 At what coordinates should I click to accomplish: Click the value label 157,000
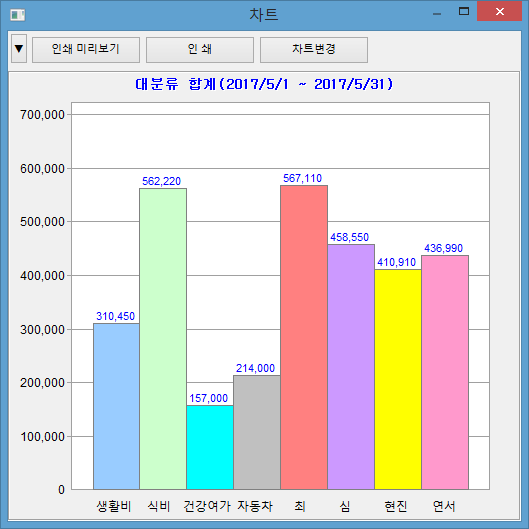coord(208,398)
